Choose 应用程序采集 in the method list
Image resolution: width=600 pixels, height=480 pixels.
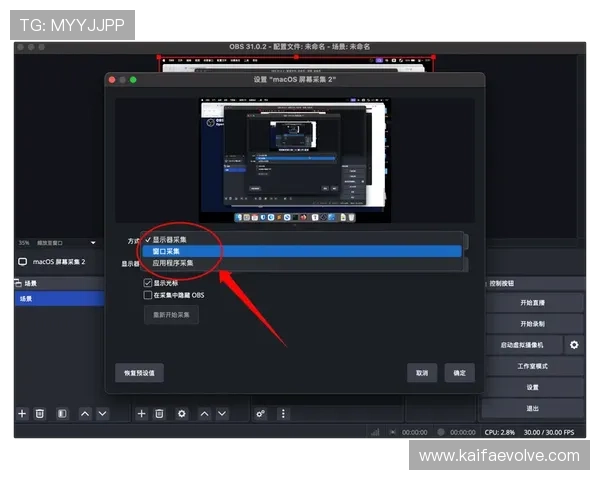click(173, 263)
